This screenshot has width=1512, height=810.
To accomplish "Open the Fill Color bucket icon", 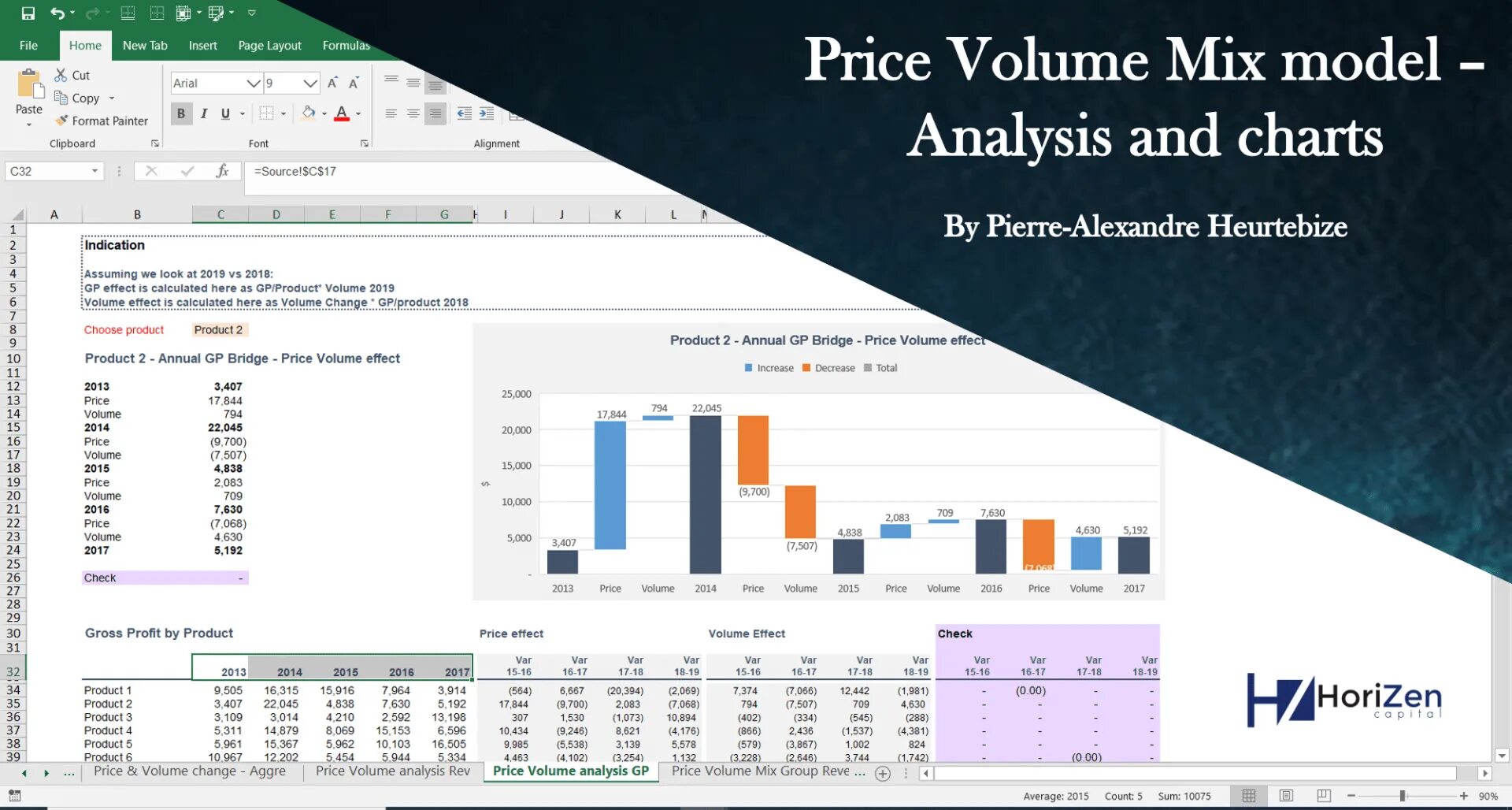I will coord(307,113).
